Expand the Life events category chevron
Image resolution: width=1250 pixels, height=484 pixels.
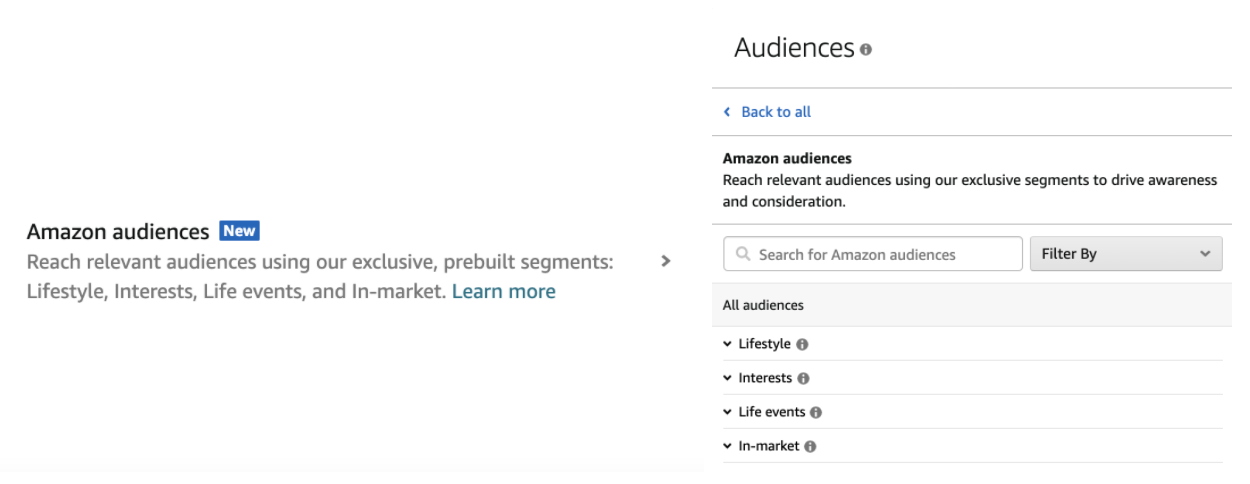point(727,413)
